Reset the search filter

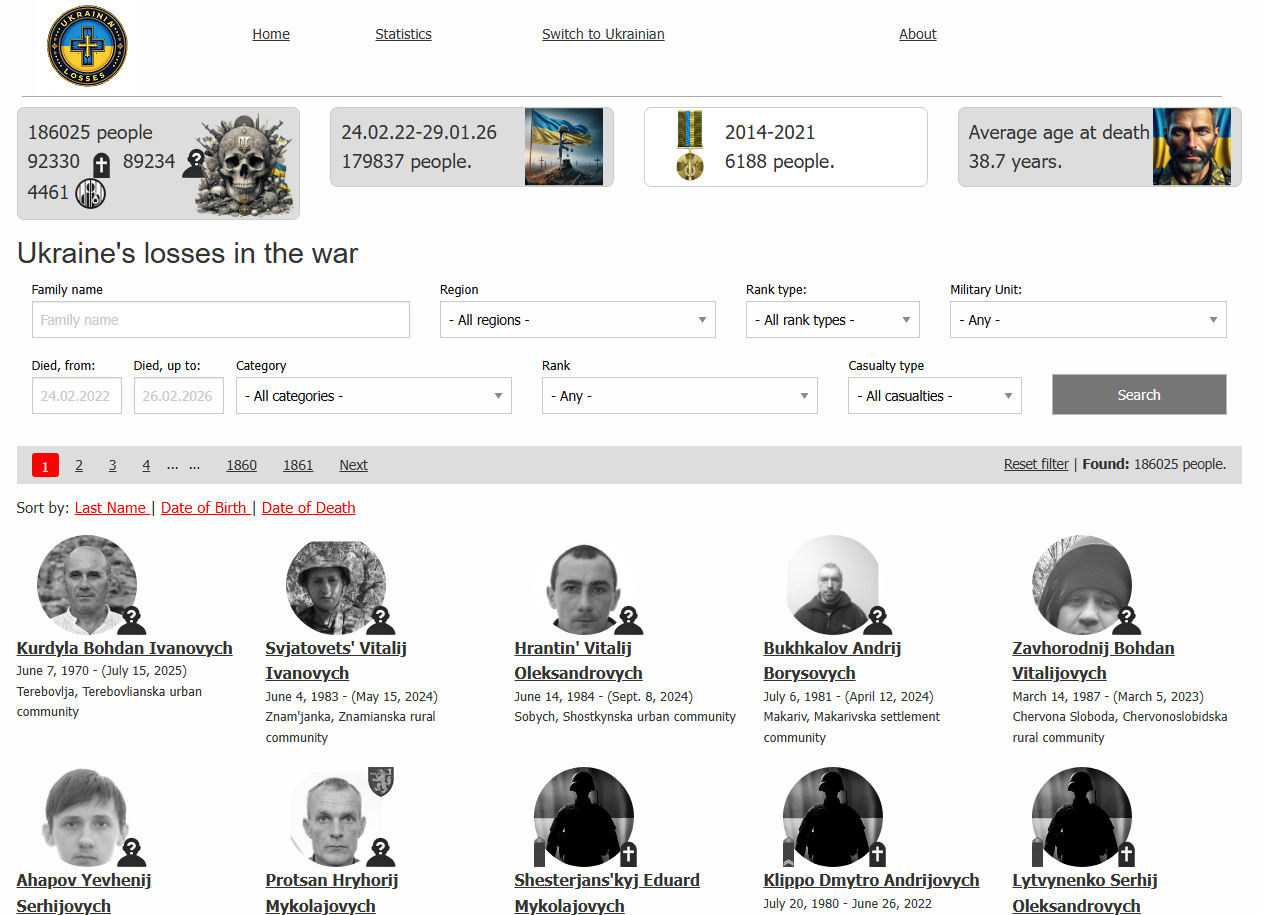(1036, 464)
